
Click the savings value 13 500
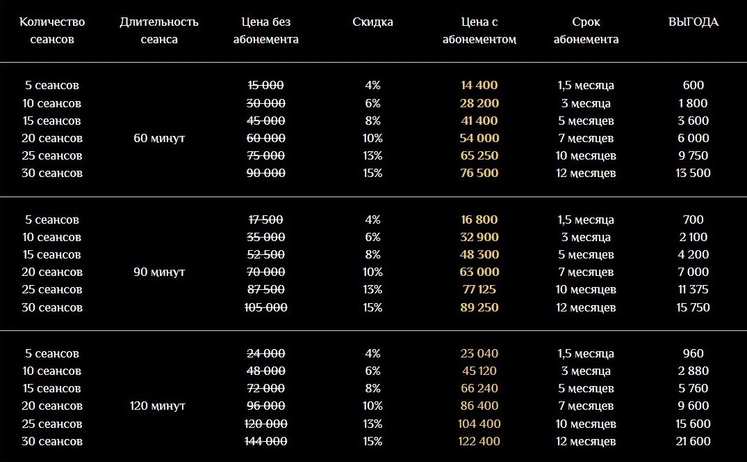coord(692,173)
